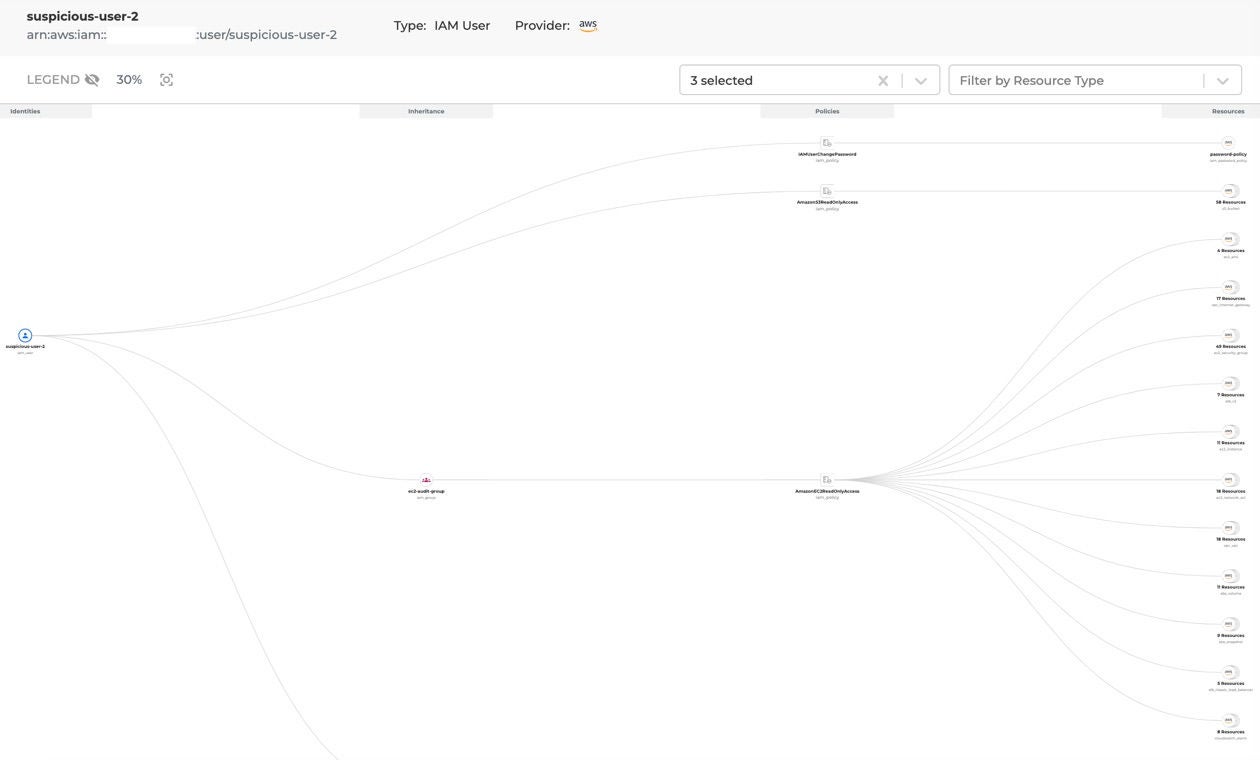The height and width of the screenshot is (760, 1260).
Task: Select the 17 Resources internet gateway node
Action: tap(1229, 287)
